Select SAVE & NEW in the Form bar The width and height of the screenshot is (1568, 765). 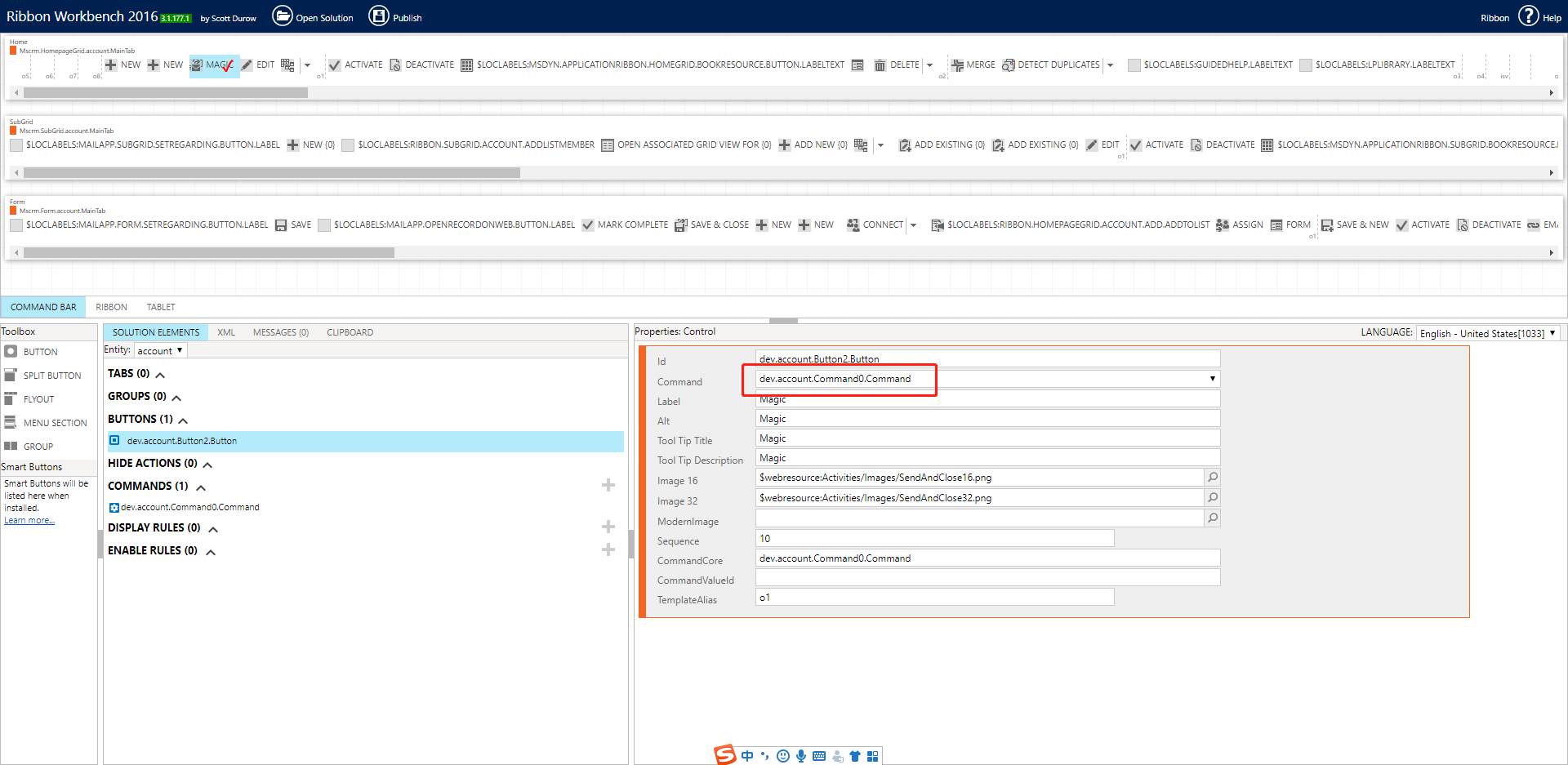pos(1354,225)
